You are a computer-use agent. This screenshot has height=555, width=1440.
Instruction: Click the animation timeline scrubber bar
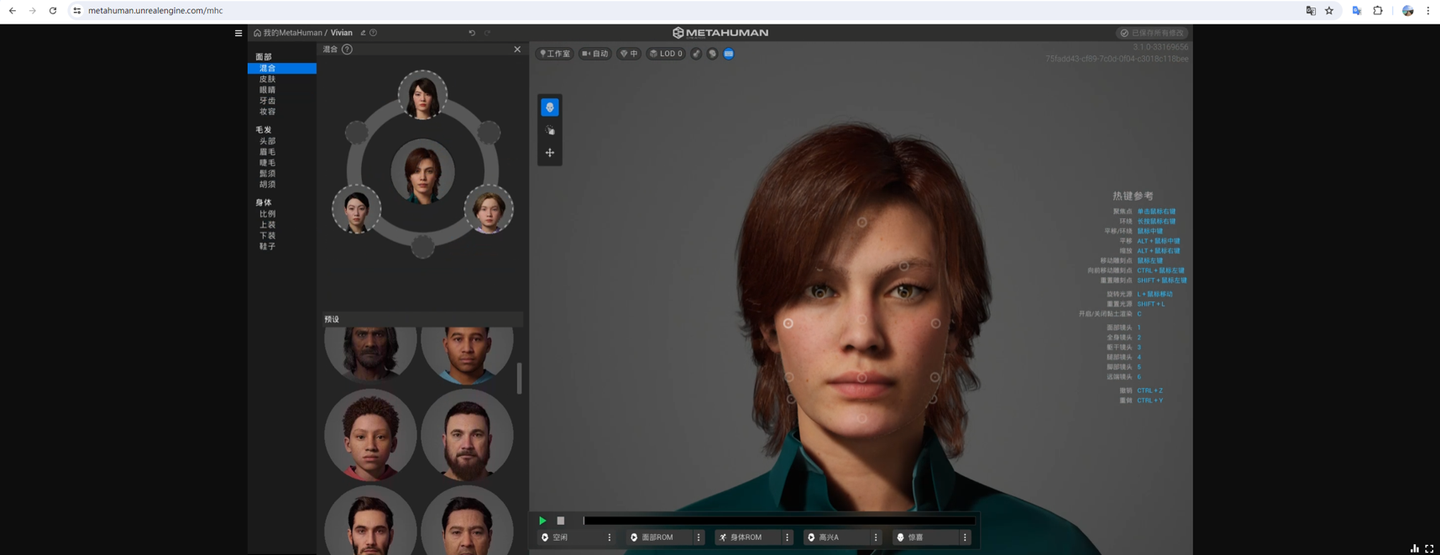coord(778,520)
